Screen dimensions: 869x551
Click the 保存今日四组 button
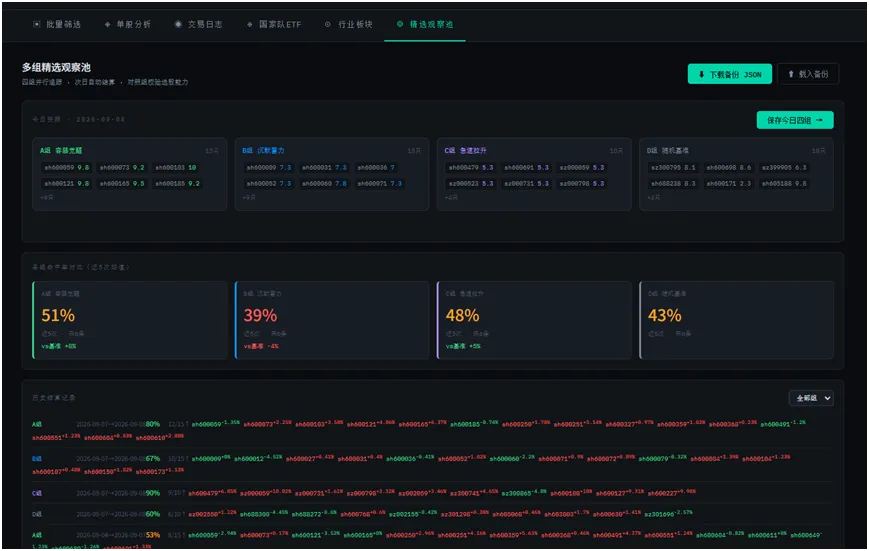(x=795, y=120)
